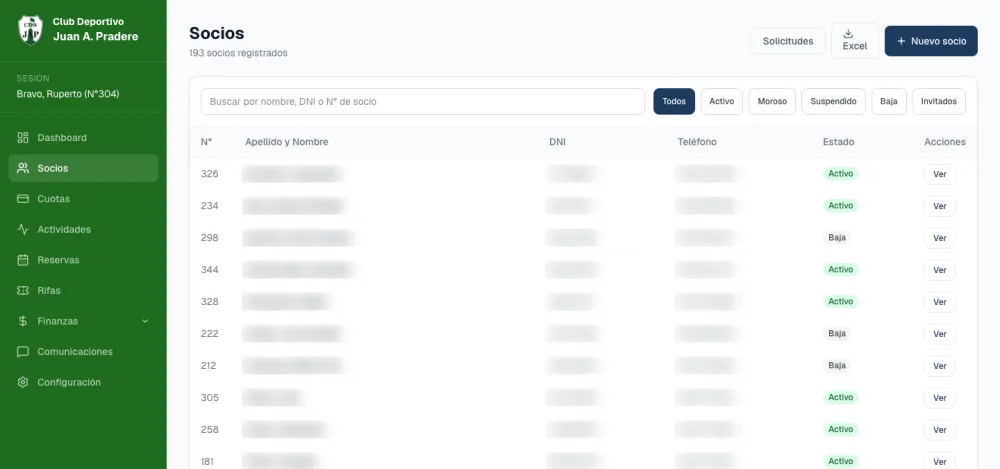1000x469 pixels.
Task: View details of socio number 326
Action: pos(939,174)
